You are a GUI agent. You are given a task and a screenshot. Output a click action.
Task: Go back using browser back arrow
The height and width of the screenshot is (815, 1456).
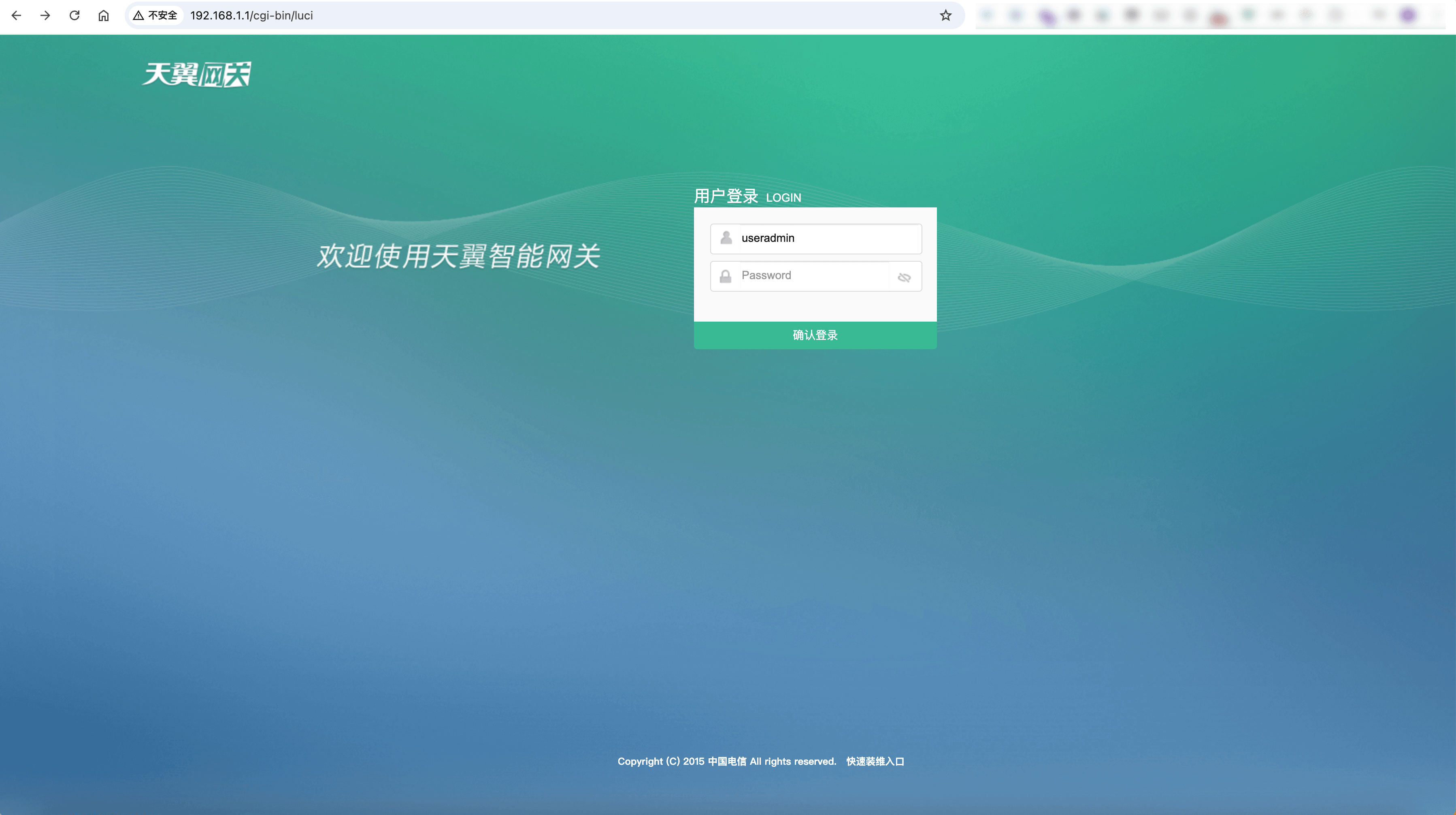point(16,15)
